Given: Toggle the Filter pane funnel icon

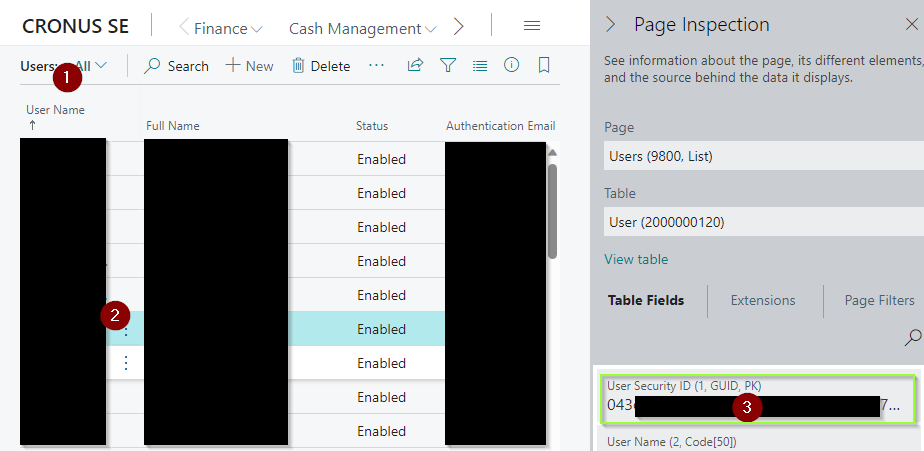Looking at the screenshot, I should pos(448,66).
